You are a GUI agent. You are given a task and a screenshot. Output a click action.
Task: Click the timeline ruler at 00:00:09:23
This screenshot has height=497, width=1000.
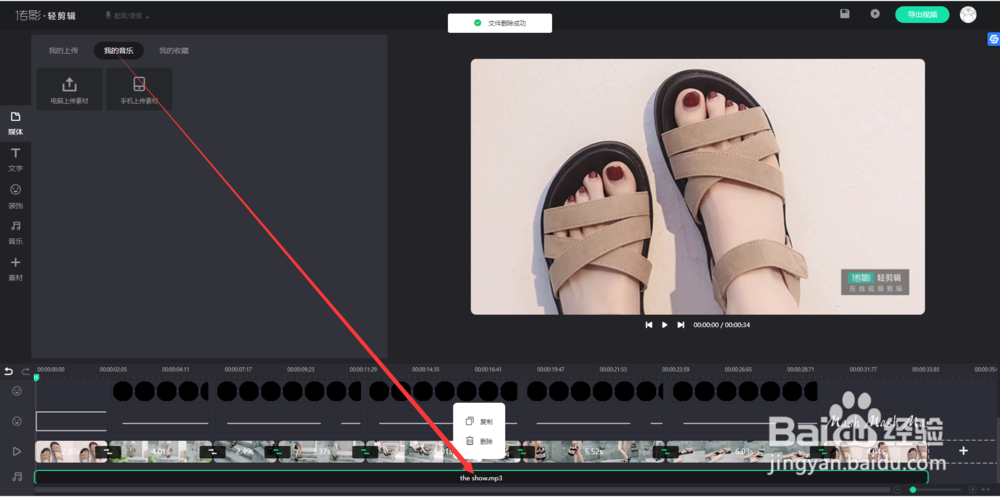pyautogui.click(x=300, y=369)
